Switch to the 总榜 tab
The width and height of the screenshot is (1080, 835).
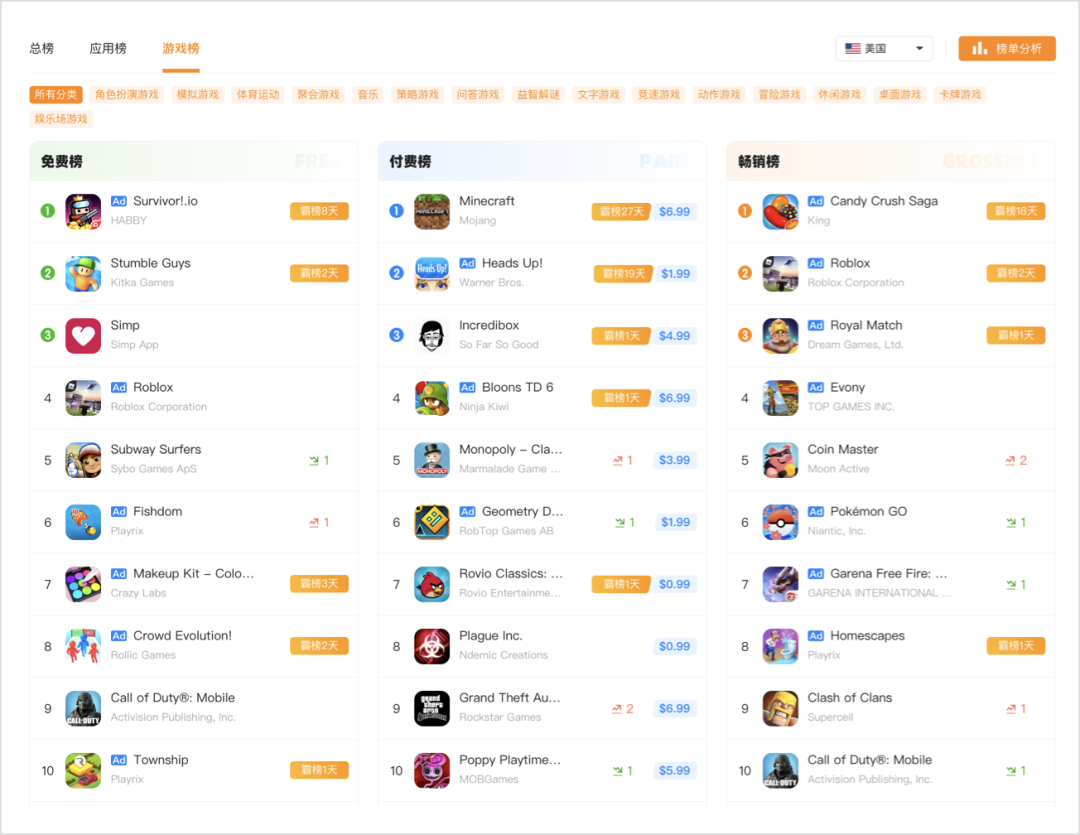(x=41, y=48)
